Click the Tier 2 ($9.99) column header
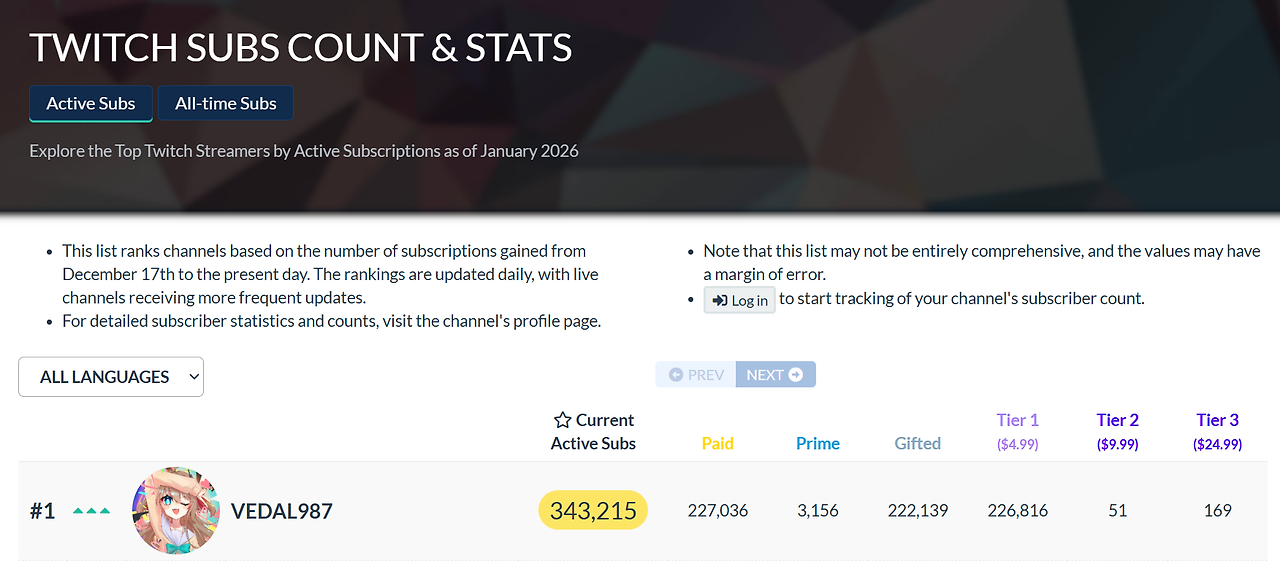Image resolution: width=1280 pixels, height=561 pixels. pos(1118,431)
